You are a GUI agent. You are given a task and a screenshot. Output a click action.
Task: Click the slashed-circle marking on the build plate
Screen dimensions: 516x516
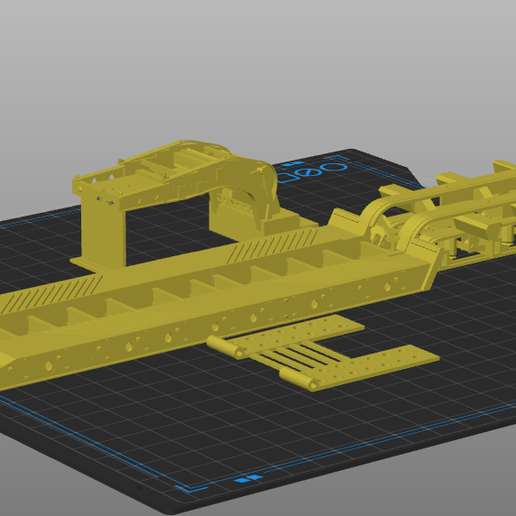(x=309, y=172)
